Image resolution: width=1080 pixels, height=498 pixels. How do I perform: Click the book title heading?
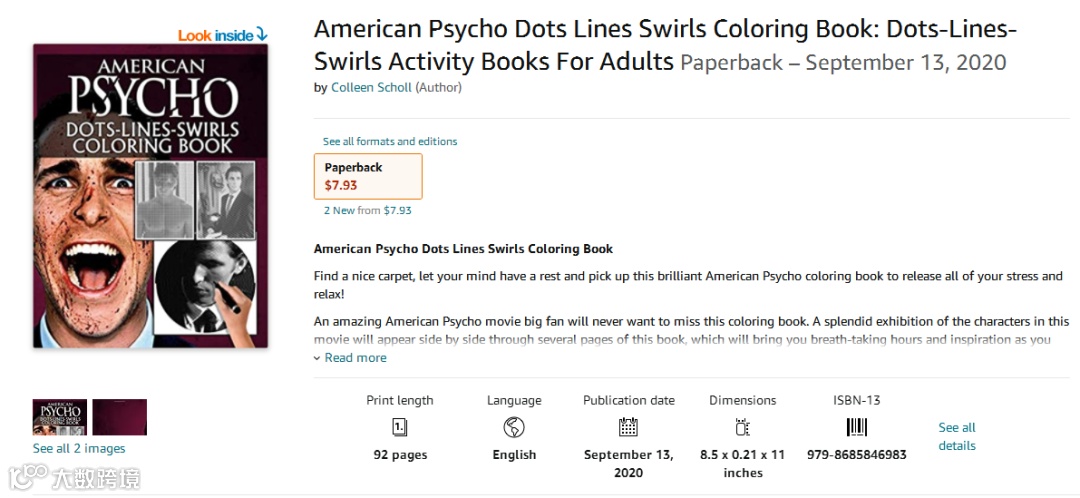[664, 45]
